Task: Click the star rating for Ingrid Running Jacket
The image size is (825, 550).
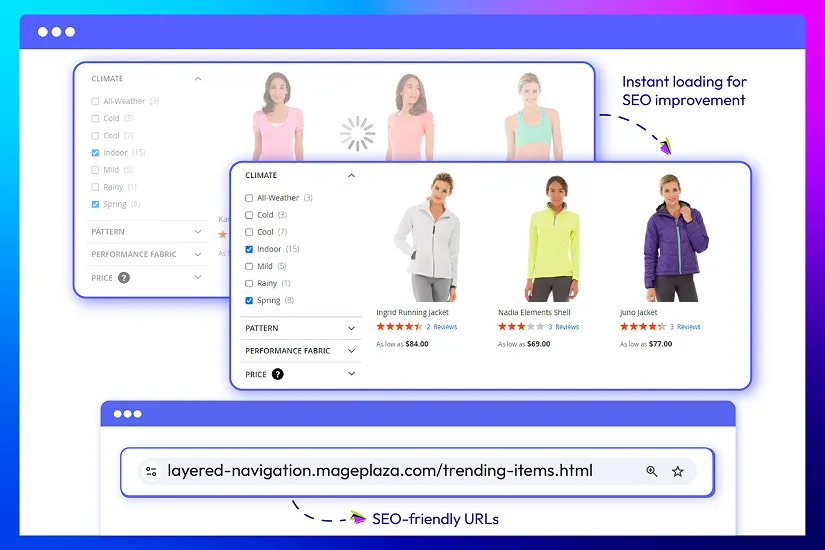Action: (399, 327)
